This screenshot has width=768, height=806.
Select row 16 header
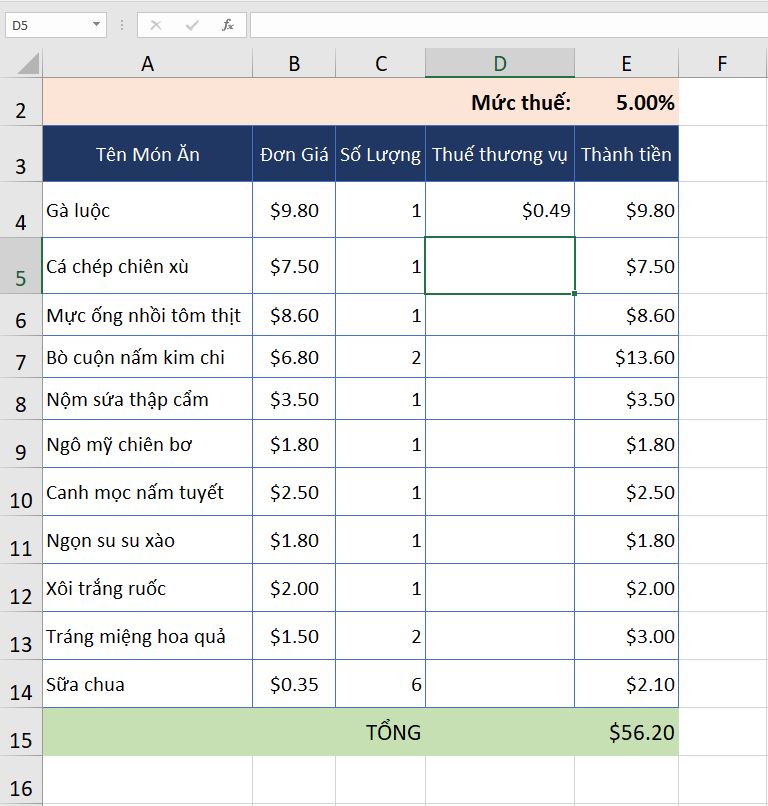(x=21, y=780)
